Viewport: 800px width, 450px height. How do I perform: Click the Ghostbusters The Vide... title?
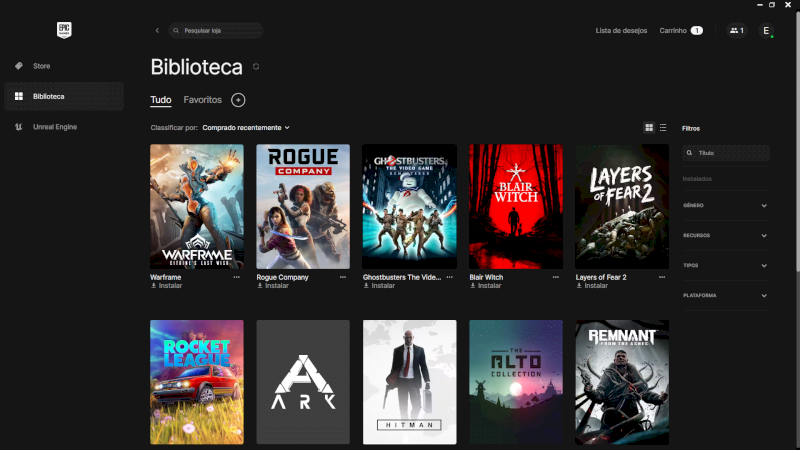point(402,277)
